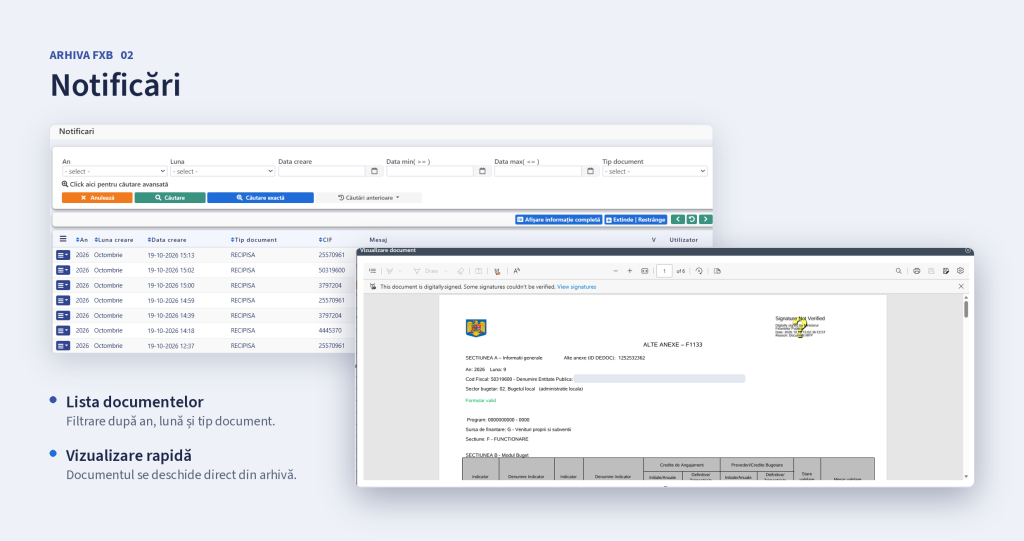Click the '19-10-2026 12:37' date cell

(x=170, y=346)
